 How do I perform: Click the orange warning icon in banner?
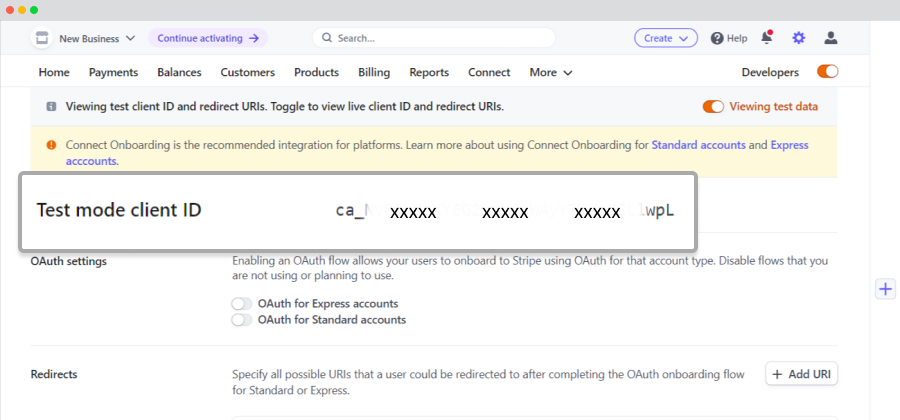[51, 145]
